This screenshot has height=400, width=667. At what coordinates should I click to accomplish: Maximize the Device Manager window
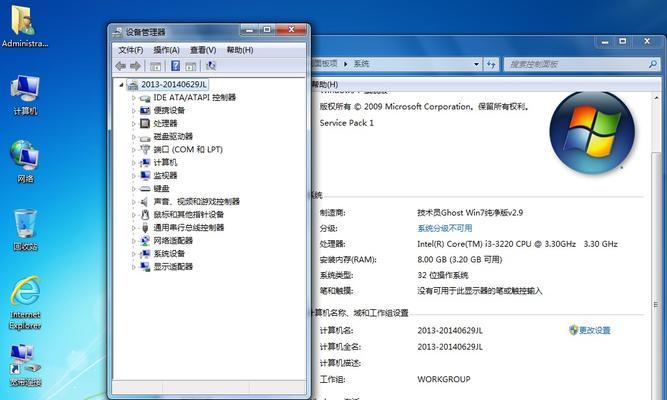[267, 30]
